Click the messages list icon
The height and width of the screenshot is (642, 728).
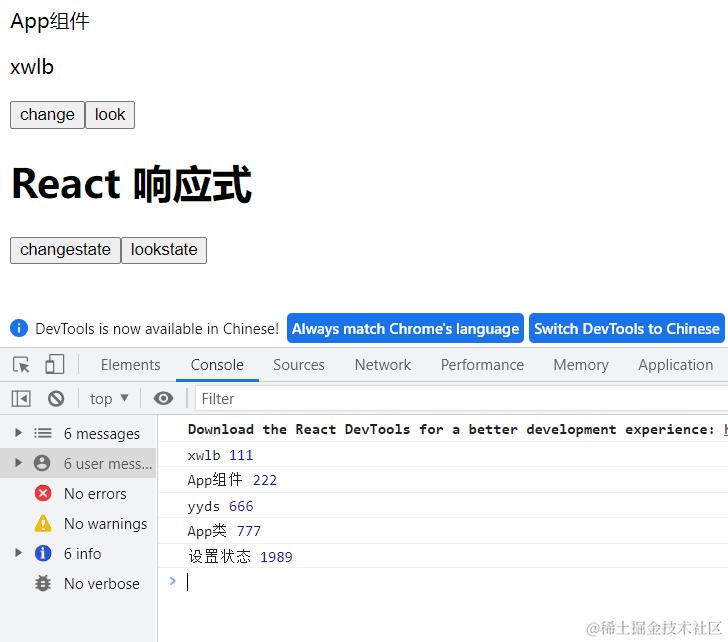(x=43, y=433)
